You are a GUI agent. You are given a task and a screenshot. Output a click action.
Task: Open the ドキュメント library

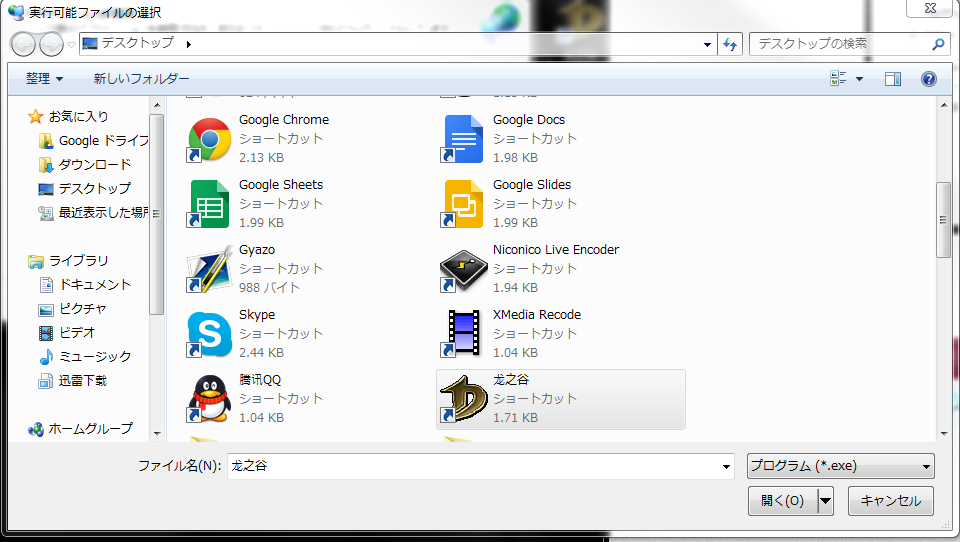(x=84, y=285)
